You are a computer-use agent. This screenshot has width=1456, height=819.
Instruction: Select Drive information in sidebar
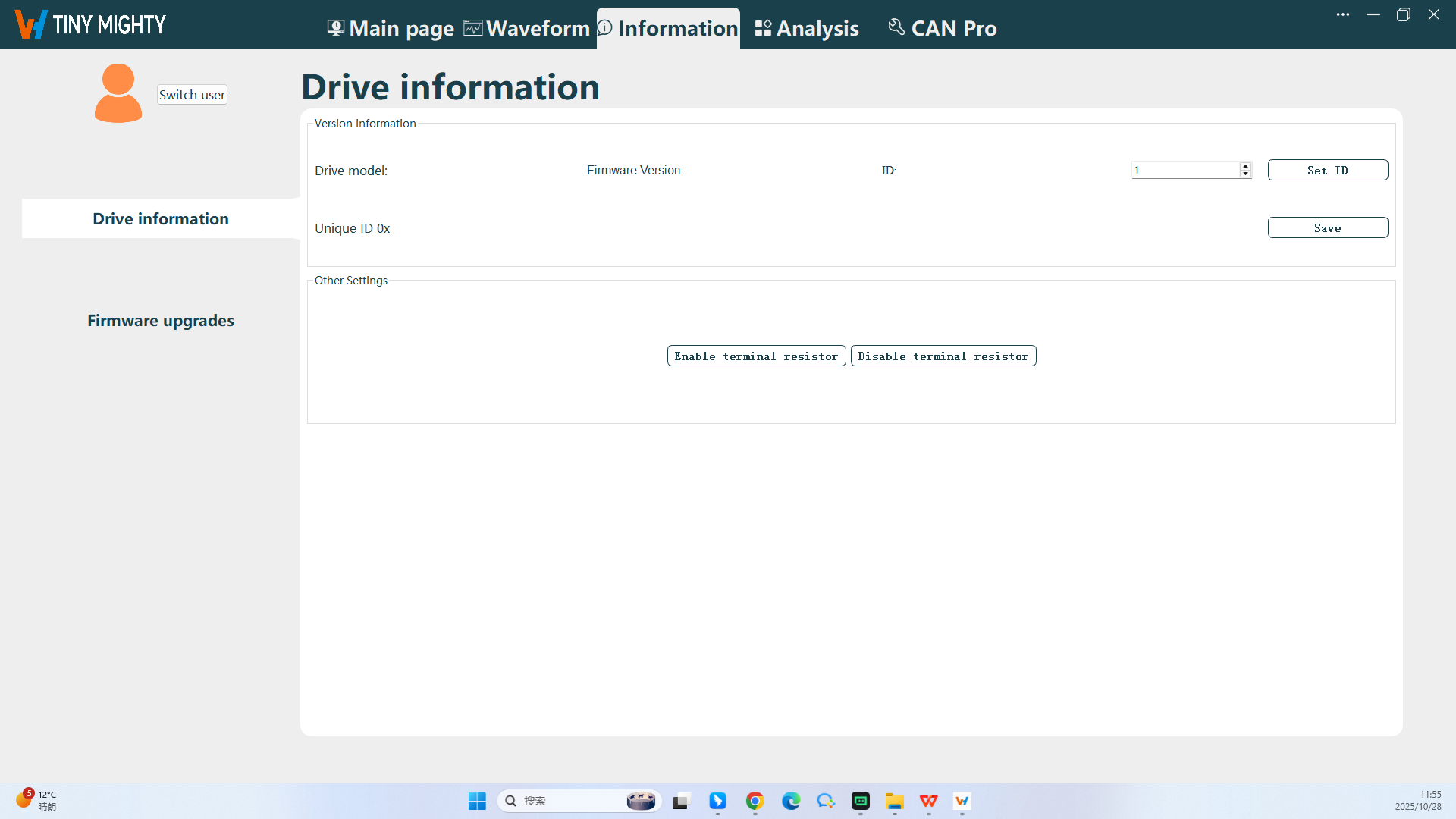point(161,219)
